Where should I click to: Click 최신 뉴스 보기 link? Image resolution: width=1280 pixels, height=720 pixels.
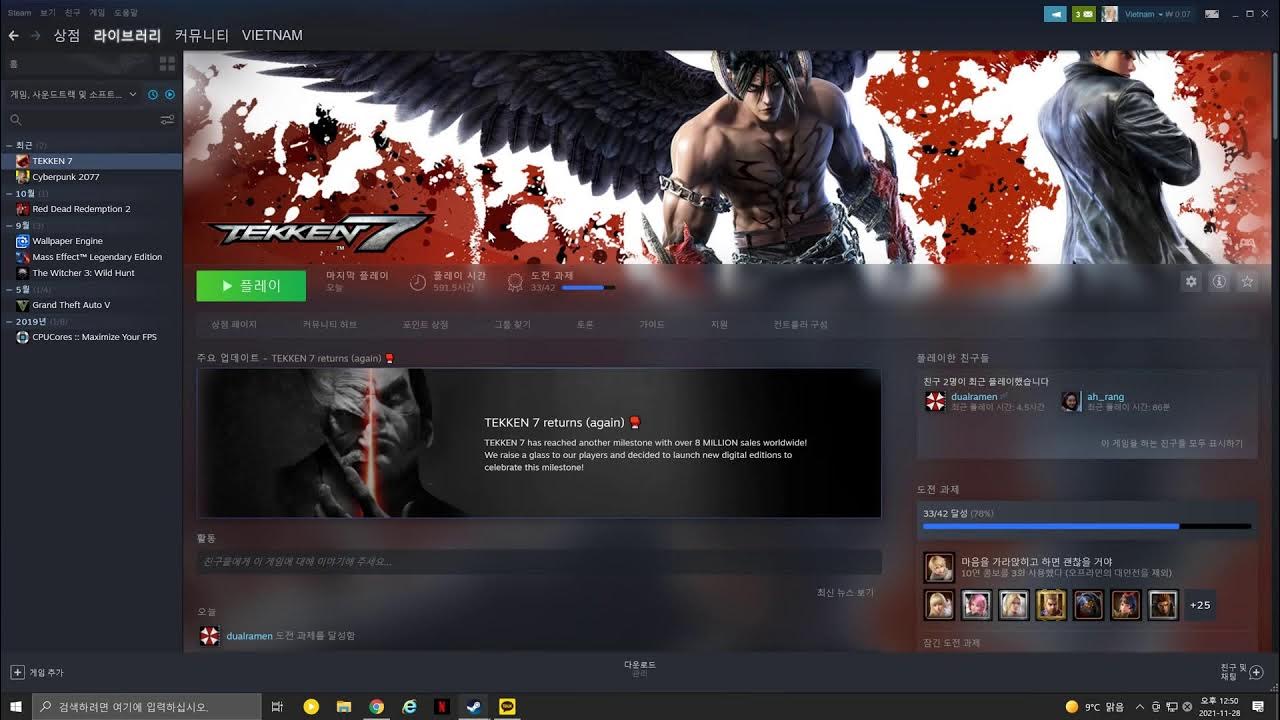845,592
